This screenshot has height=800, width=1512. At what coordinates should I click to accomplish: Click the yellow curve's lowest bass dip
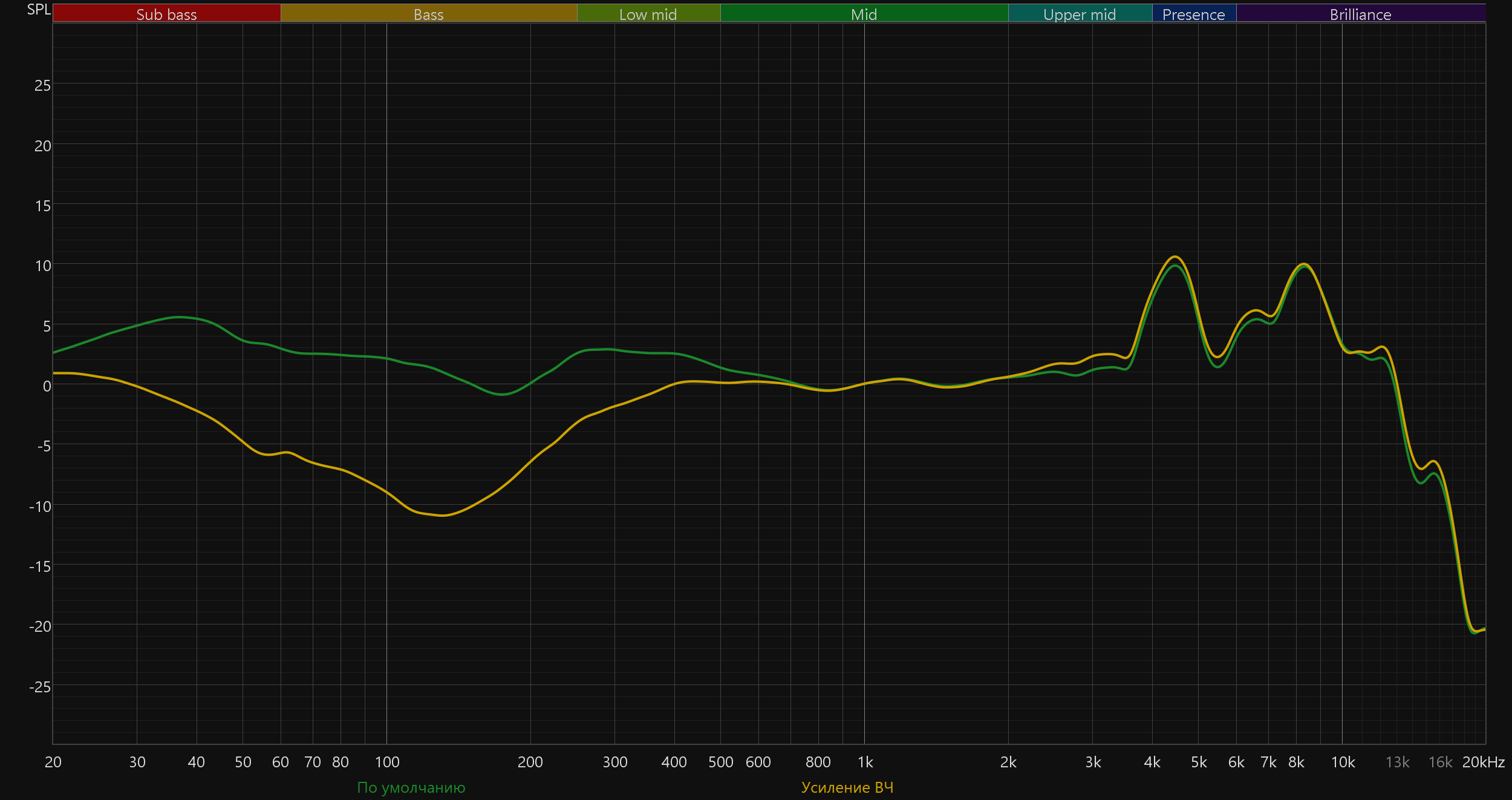tap(443, 516)
